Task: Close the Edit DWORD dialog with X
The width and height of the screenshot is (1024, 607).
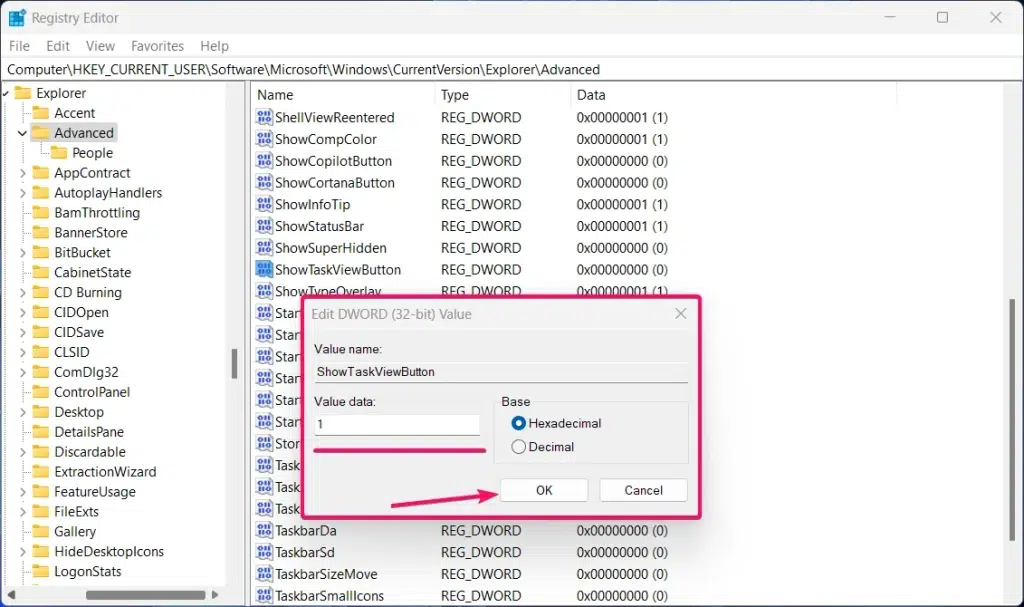Action: [x=680, y=314]
